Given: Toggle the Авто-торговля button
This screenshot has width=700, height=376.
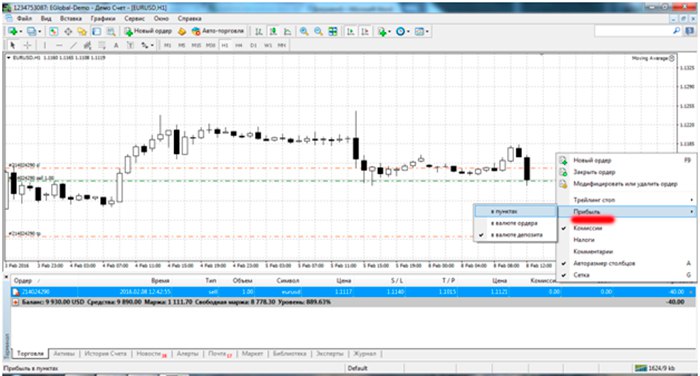Looking at the screenshot, I should pos(218,31).
